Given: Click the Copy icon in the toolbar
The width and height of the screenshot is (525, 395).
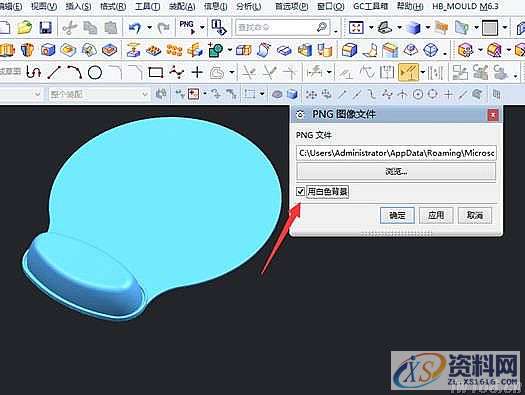Looking at the screenshot, I should [90, 28].
